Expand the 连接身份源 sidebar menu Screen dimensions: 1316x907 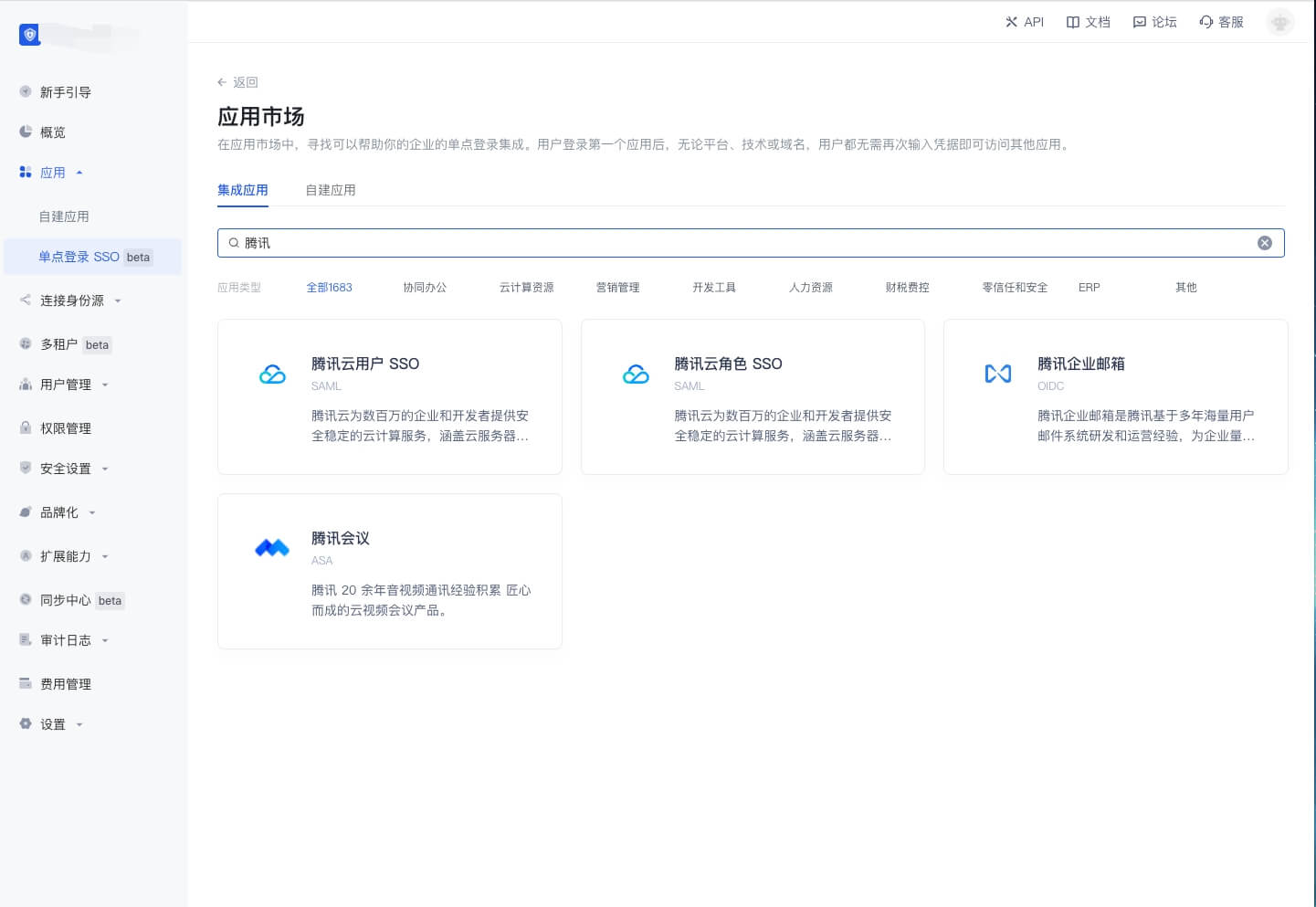71,301
